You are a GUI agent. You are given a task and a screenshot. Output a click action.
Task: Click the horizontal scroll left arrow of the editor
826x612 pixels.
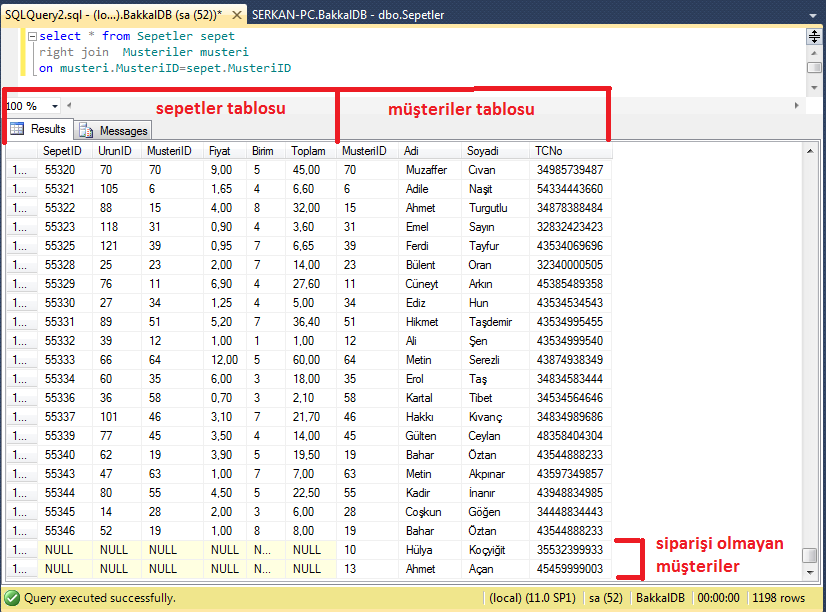pyautogui.click(x=69, y=105)
